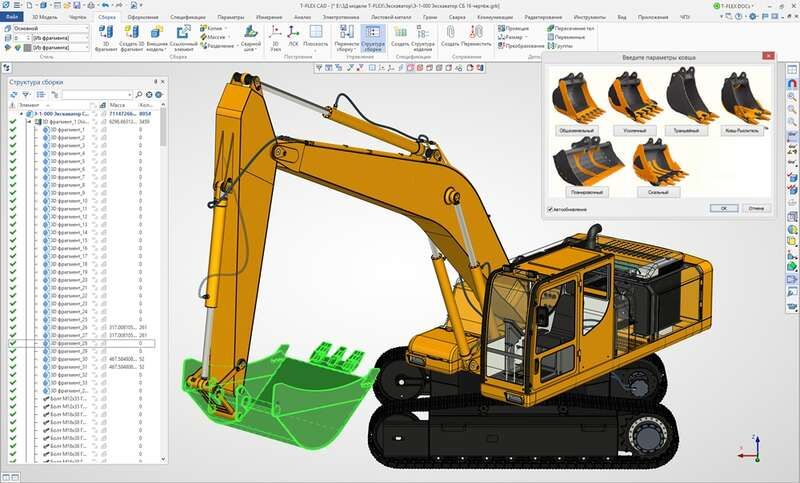Toggle the Структура сборки ribbon button

coord(373,39)
